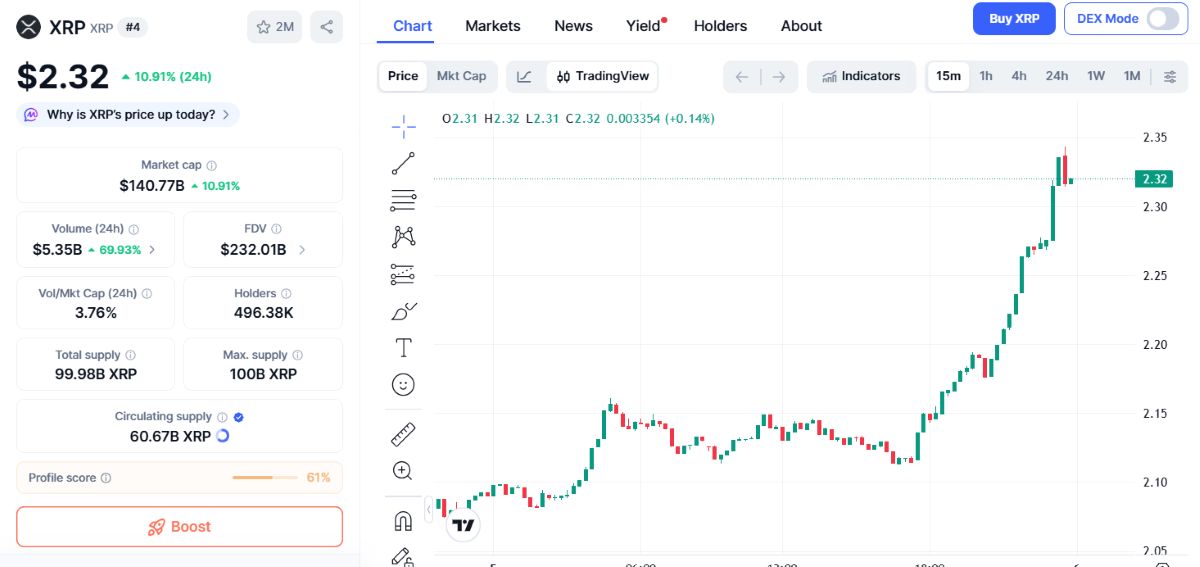Open the Holders tab
The height and width of the screenshot is (567, 1200).
(721, 26)
